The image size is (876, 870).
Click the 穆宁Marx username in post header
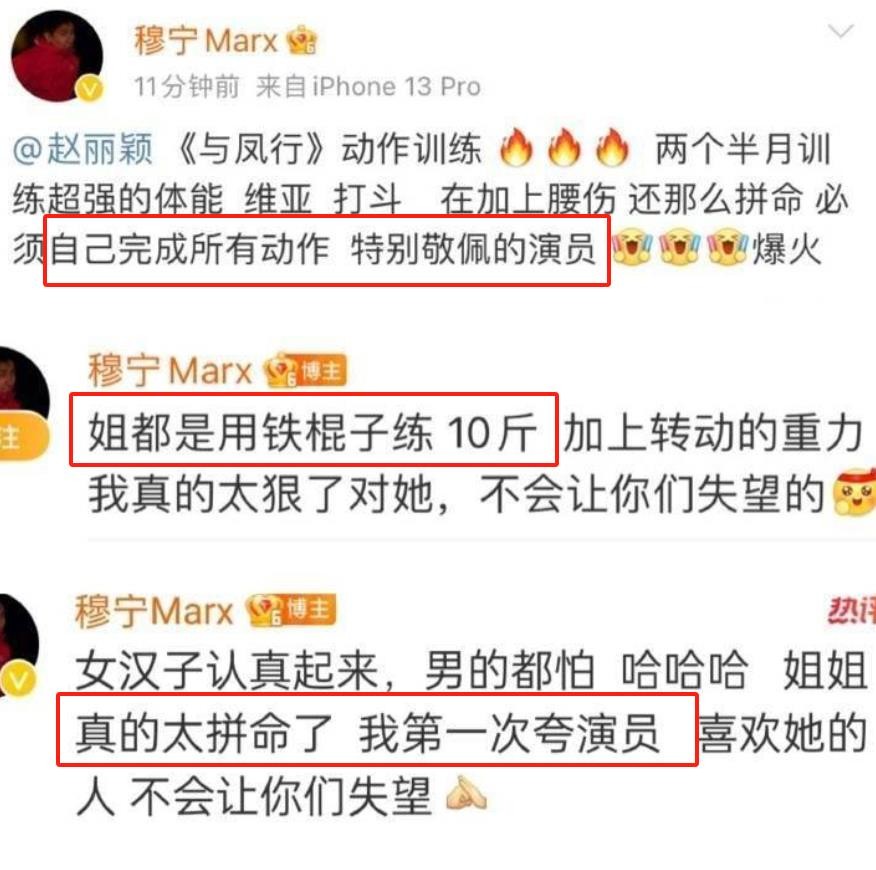pyautogui.click(x=206, y=41)
